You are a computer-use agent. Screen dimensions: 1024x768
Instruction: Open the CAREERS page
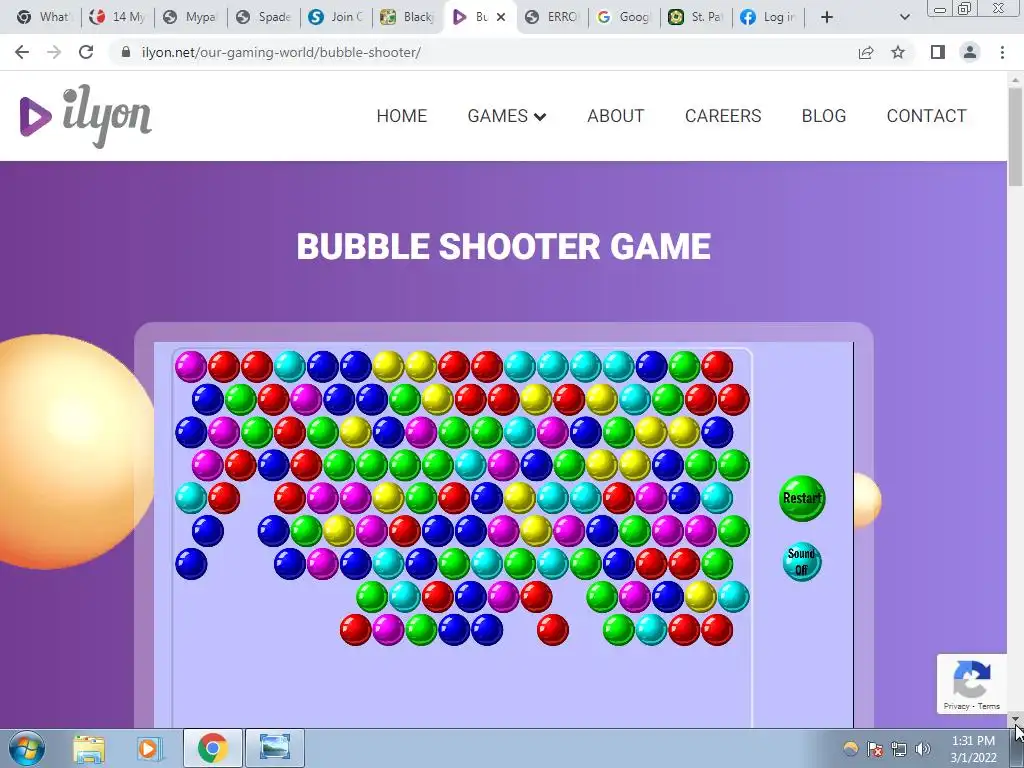723,116
